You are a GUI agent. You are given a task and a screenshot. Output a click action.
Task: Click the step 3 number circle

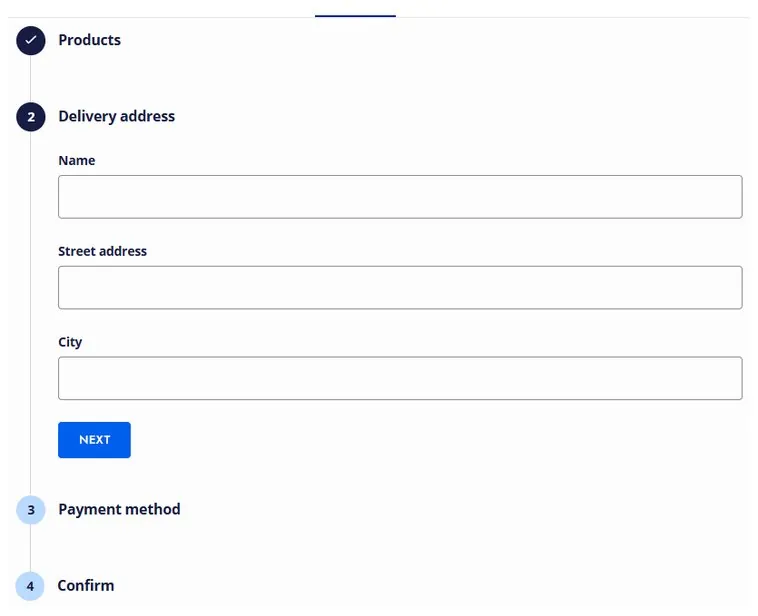[31, 510]
